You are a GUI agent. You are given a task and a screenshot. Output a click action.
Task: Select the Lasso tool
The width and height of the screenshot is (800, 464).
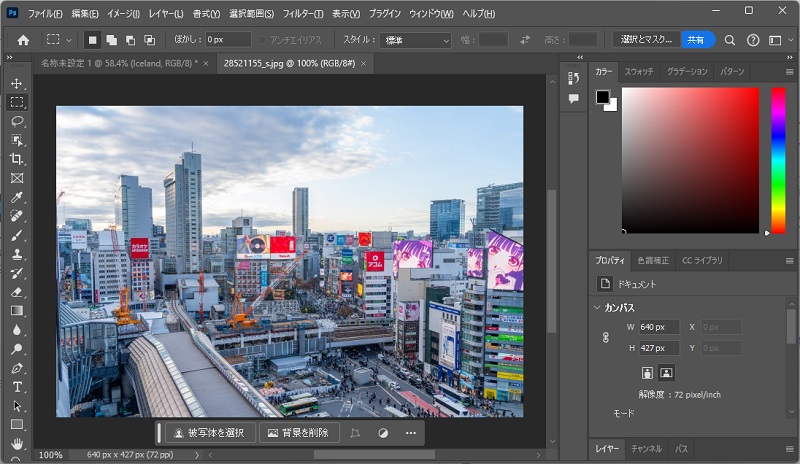(x=17, y=121)
